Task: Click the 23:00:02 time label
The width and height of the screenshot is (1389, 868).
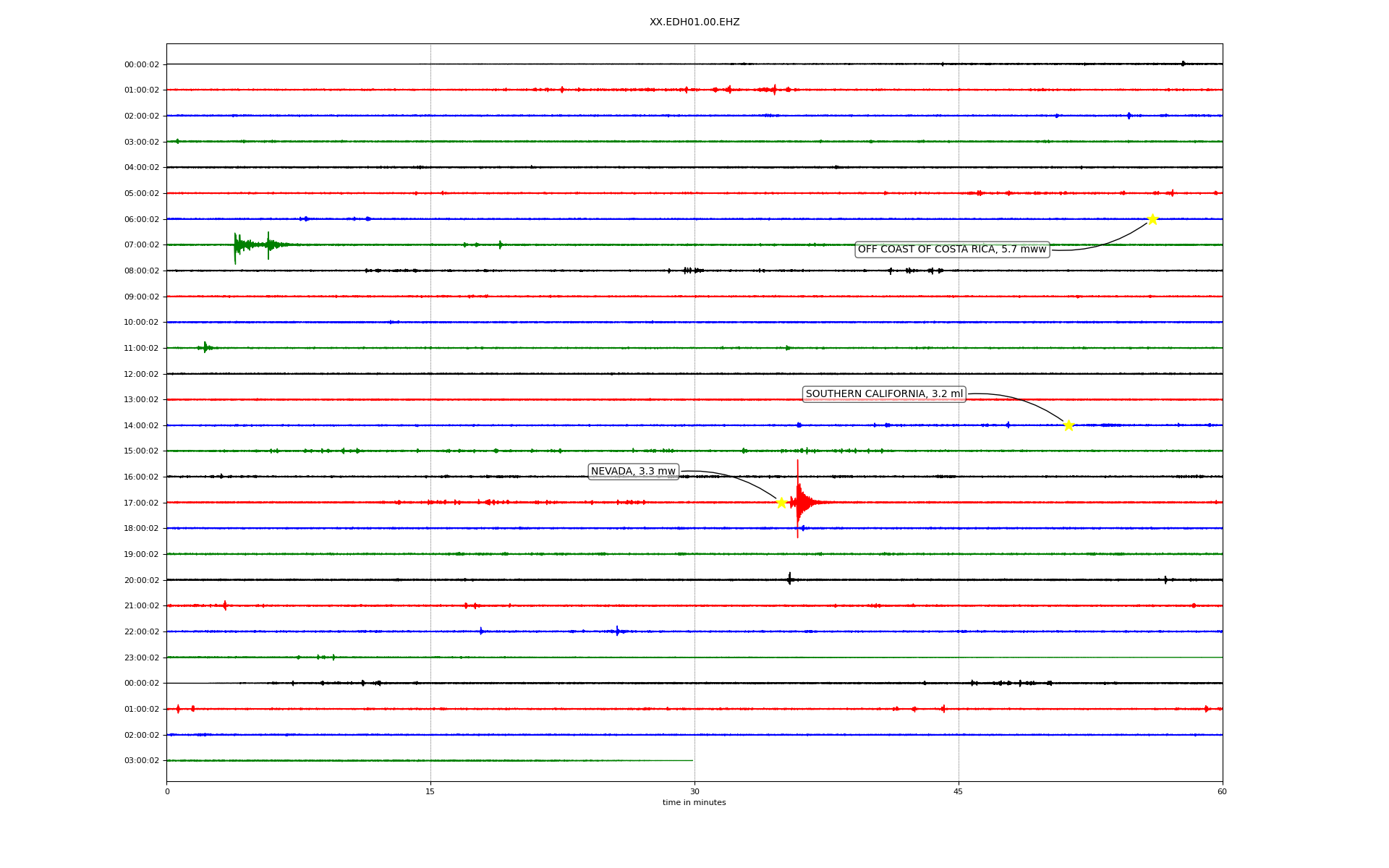Action: (141, 658)
